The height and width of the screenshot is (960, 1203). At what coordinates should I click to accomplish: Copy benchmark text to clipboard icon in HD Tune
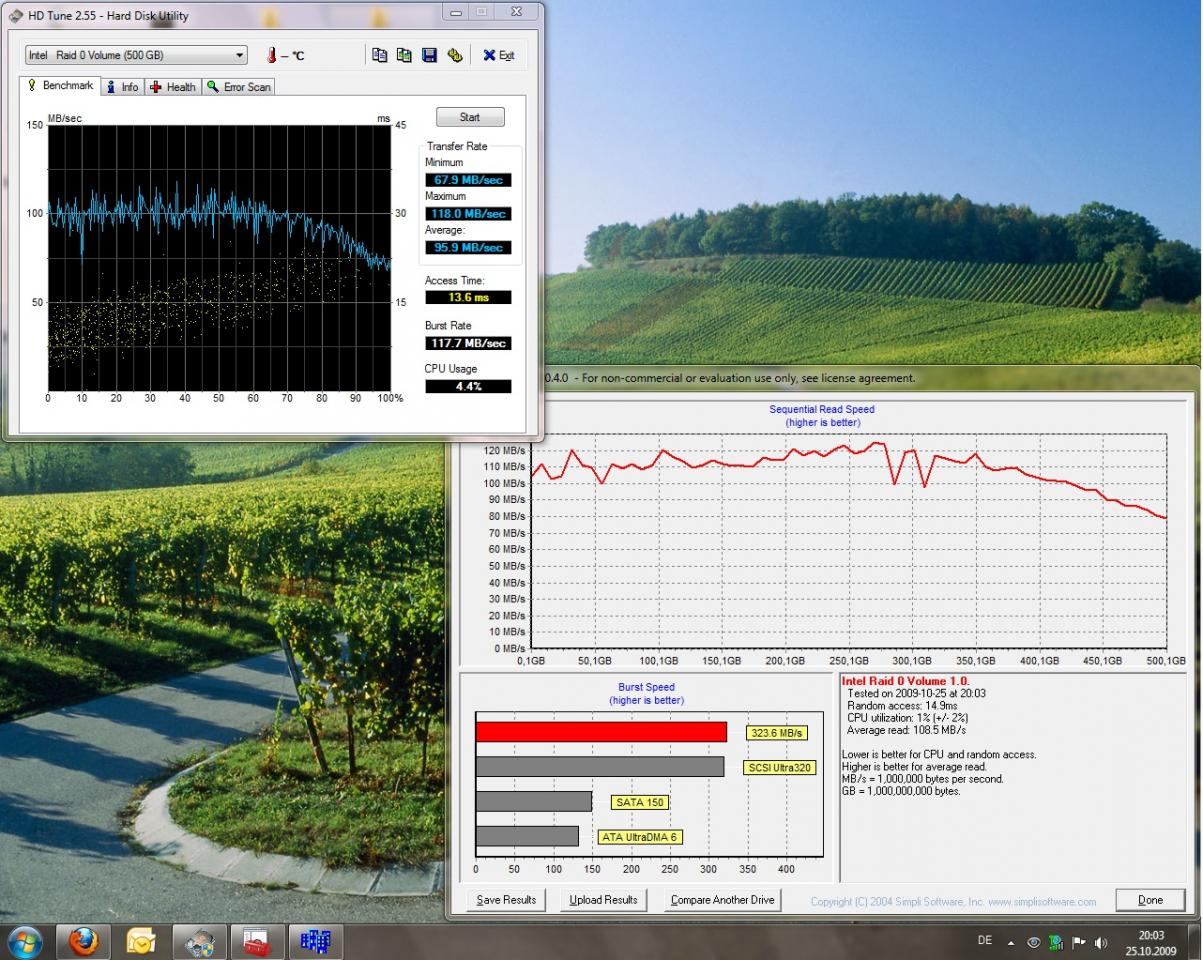click(379, 55)
